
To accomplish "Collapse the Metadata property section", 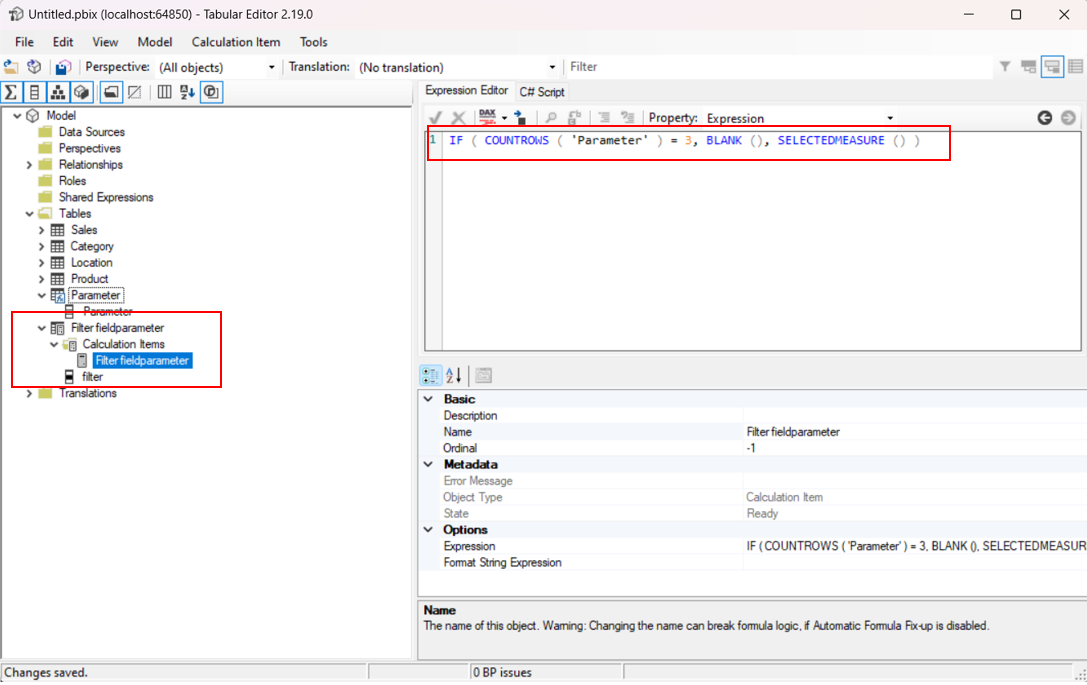I will (x=428, y=465).
